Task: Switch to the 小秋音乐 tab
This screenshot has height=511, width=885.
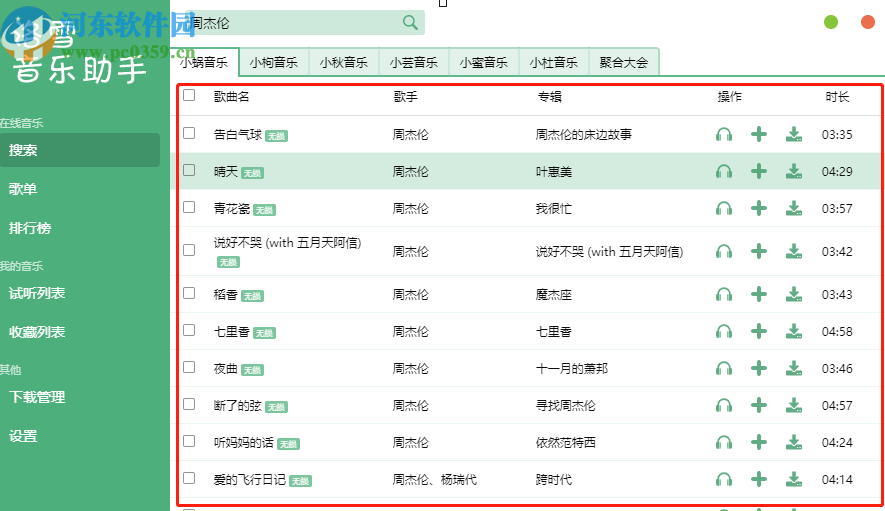Action: (344, 62)
